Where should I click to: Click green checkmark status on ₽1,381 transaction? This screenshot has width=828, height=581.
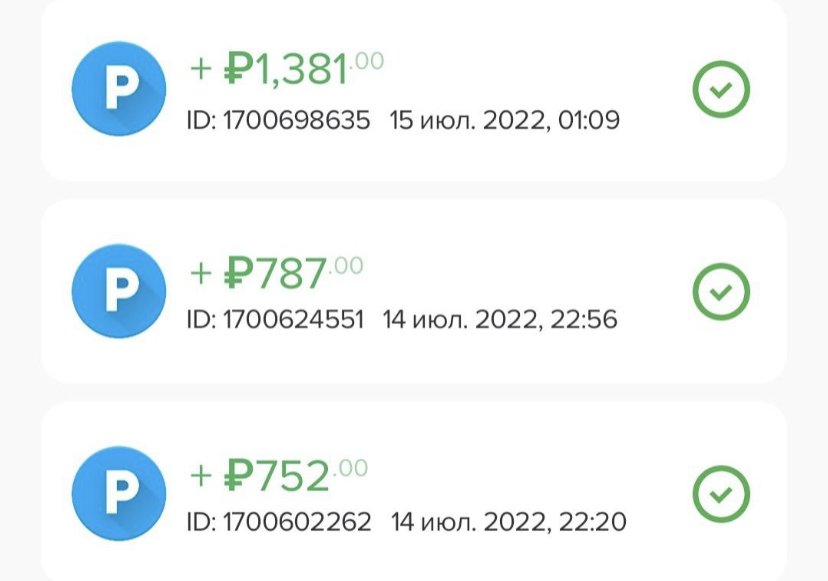coord(721,89)
